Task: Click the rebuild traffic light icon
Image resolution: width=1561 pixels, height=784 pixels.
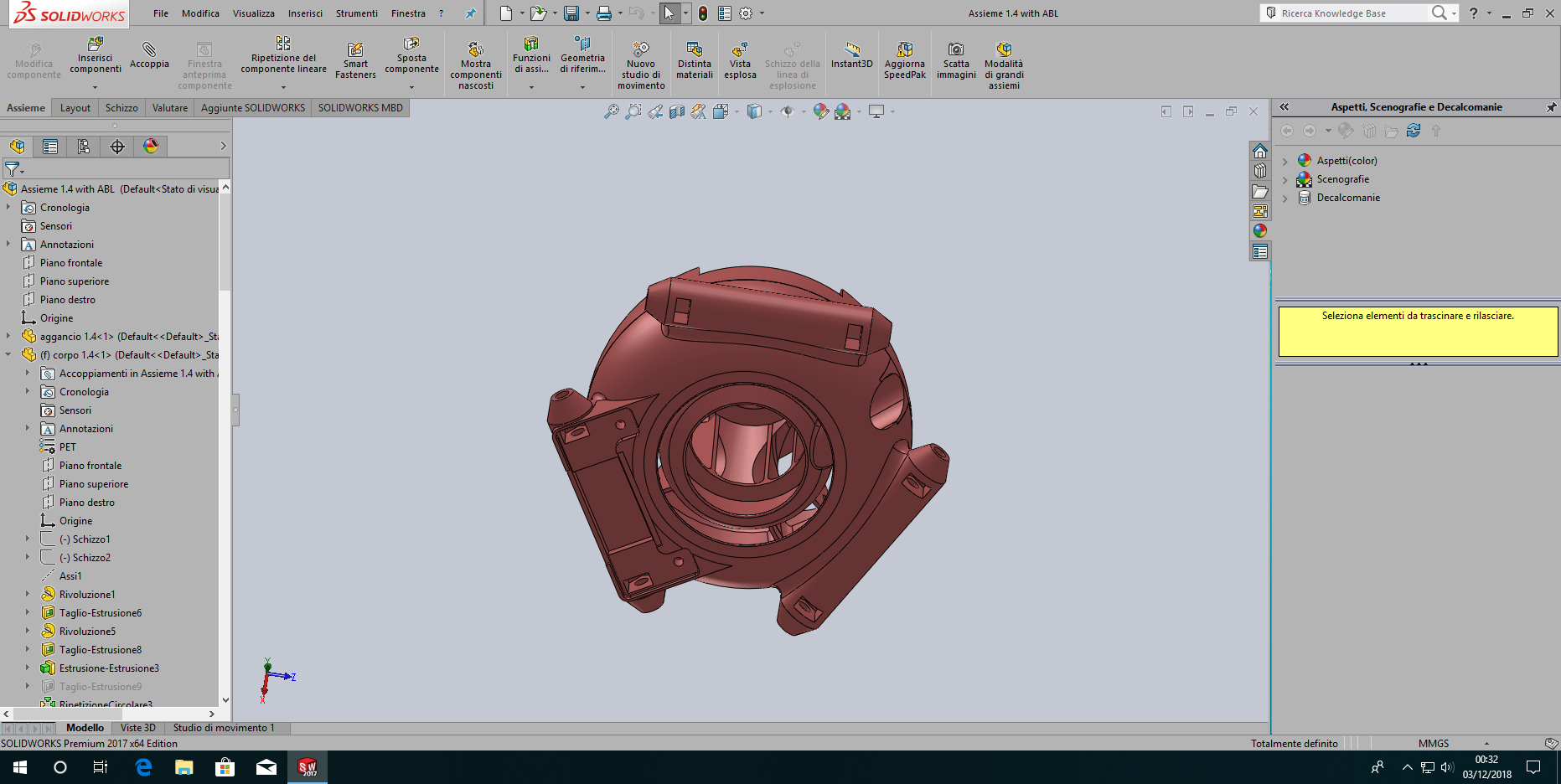Action: click(x=703, y=13)
